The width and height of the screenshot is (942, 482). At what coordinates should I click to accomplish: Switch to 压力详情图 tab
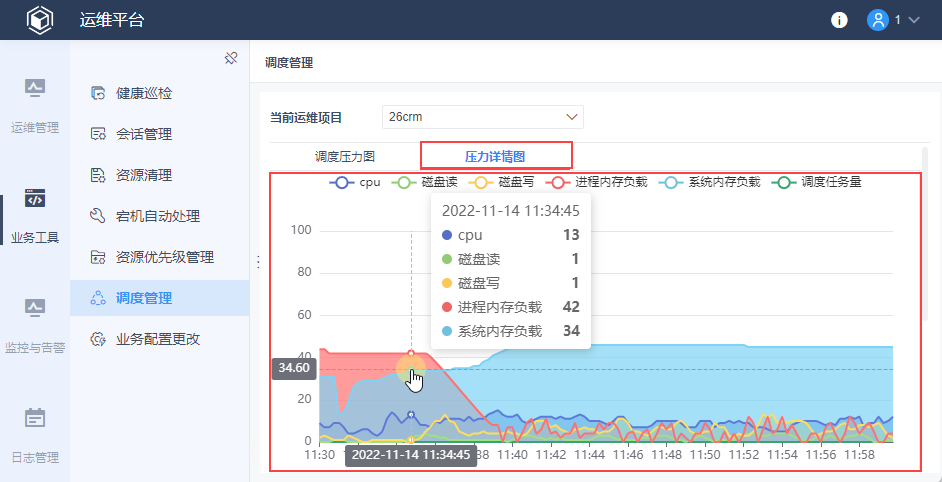click(495, 157)
